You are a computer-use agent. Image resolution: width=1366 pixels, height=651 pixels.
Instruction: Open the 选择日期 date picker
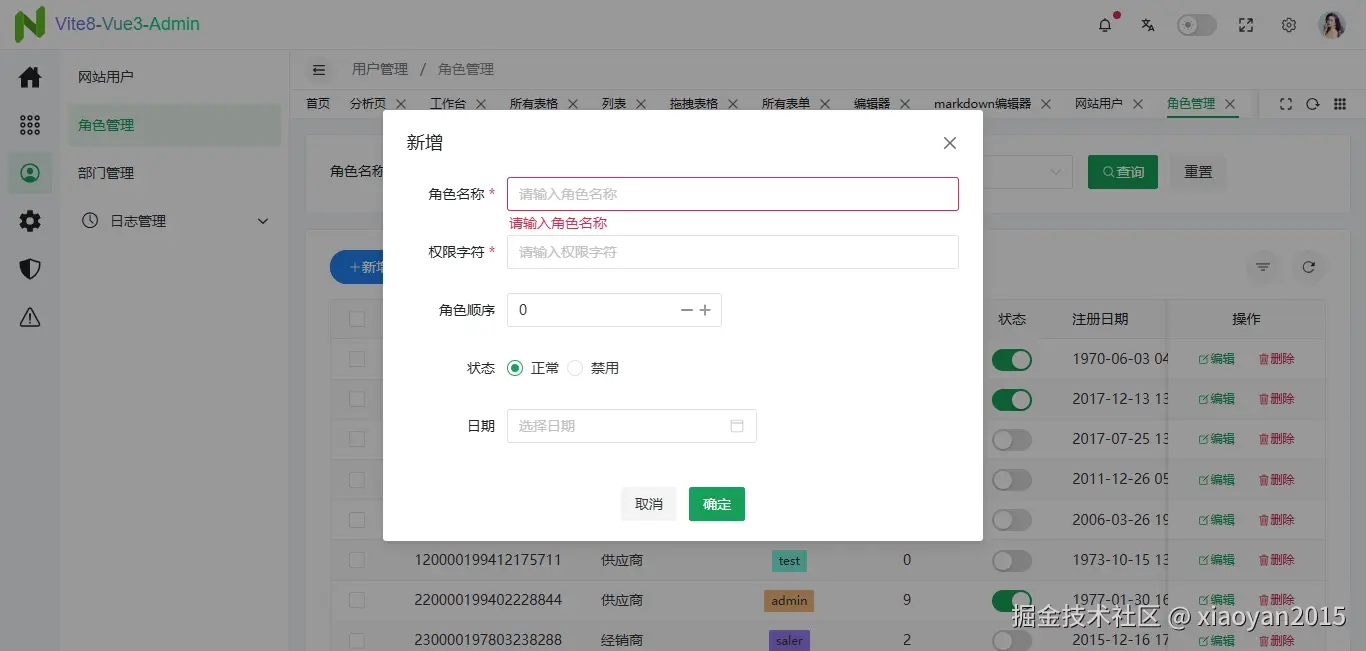pyautogui.click(x=632, y=426)
